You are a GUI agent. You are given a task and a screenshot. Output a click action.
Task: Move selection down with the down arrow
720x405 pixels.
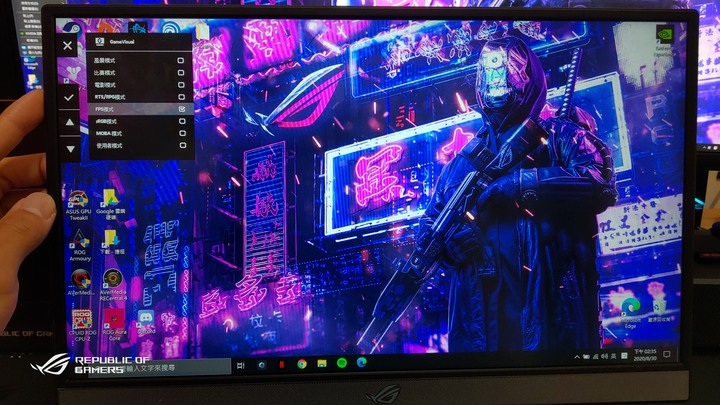[70, 149]
